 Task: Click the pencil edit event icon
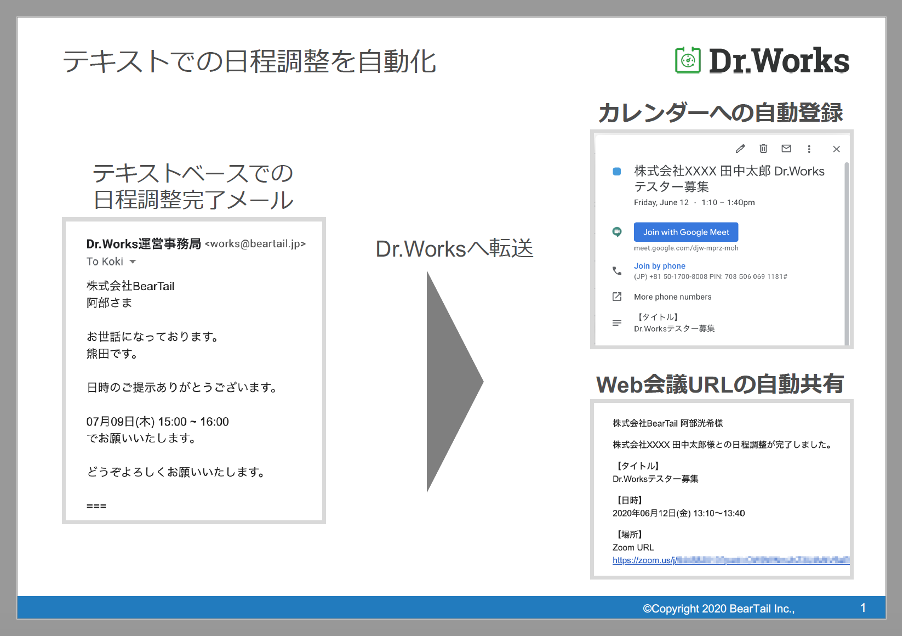[x=740, y=149]
